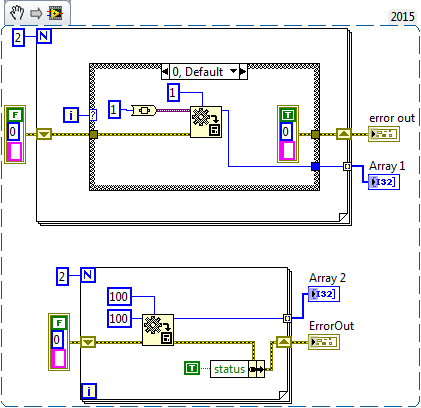
Task: Click the type cast node after constant 1
Action: point(144,110)
